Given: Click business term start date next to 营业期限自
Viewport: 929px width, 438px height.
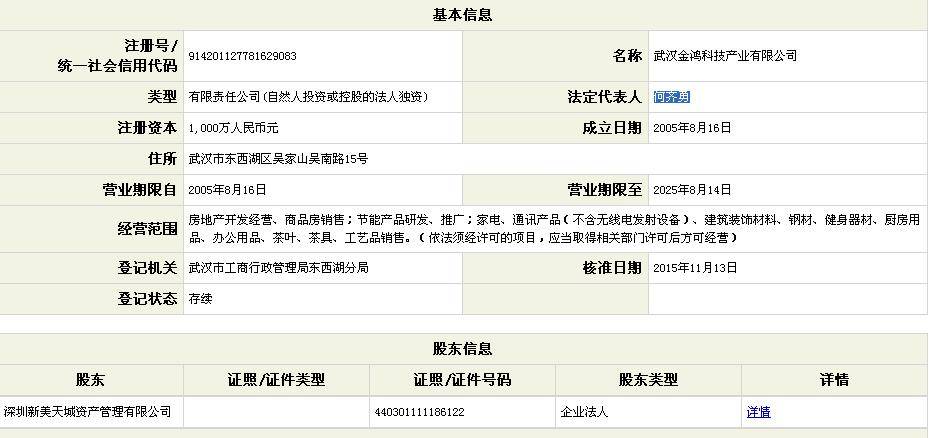Looking at the screenshot, I should click(x=227, y=190).
